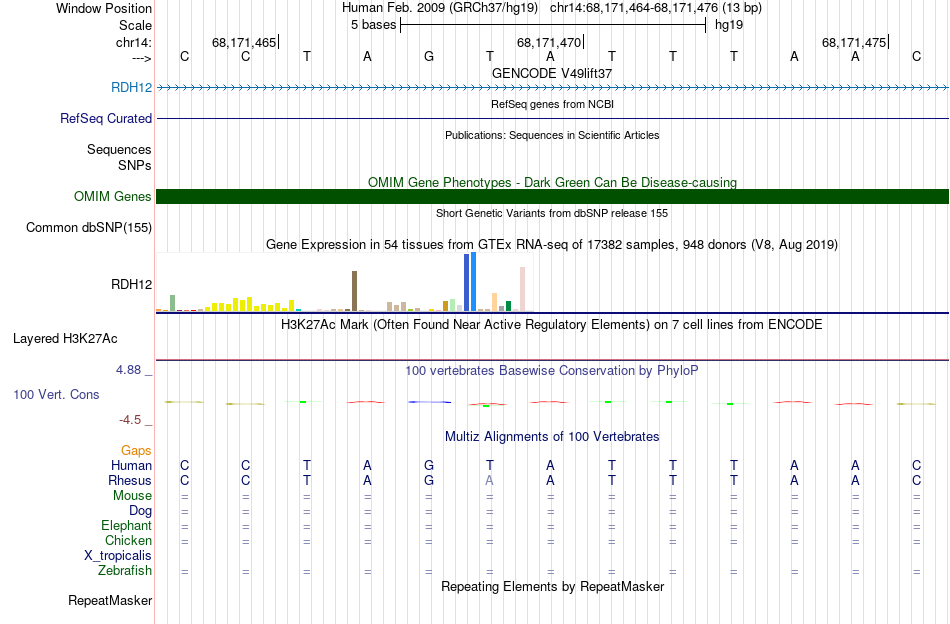Open the RefSeq Curated track label

[105, 118]
